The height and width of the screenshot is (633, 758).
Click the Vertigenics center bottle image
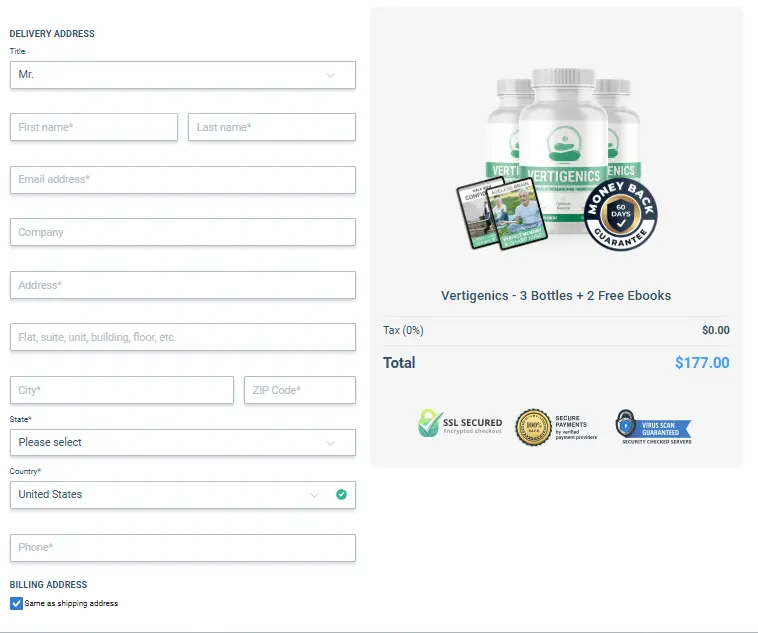tap(563, 151)
